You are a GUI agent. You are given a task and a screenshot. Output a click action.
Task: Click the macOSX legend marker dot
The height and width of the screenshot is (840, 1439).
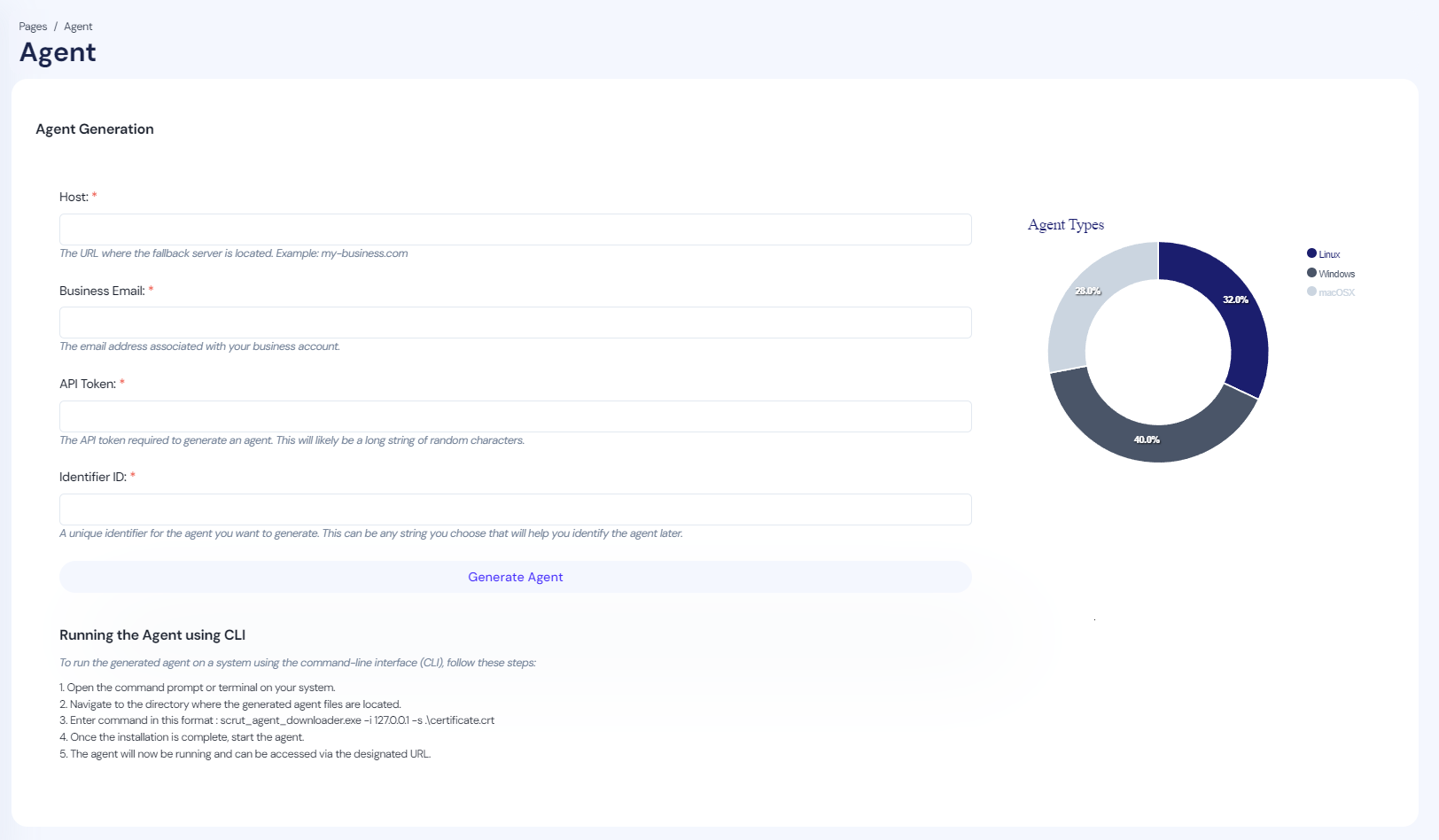[x=1312, y=292]
